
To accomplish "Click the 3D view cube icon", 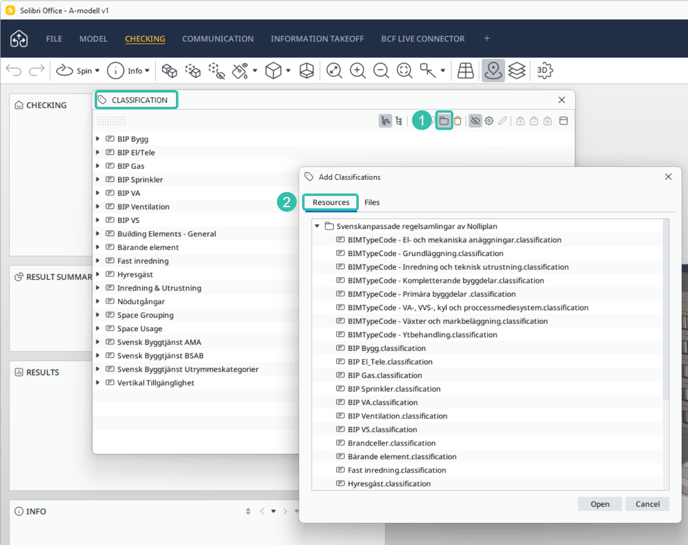I will 273,70.
